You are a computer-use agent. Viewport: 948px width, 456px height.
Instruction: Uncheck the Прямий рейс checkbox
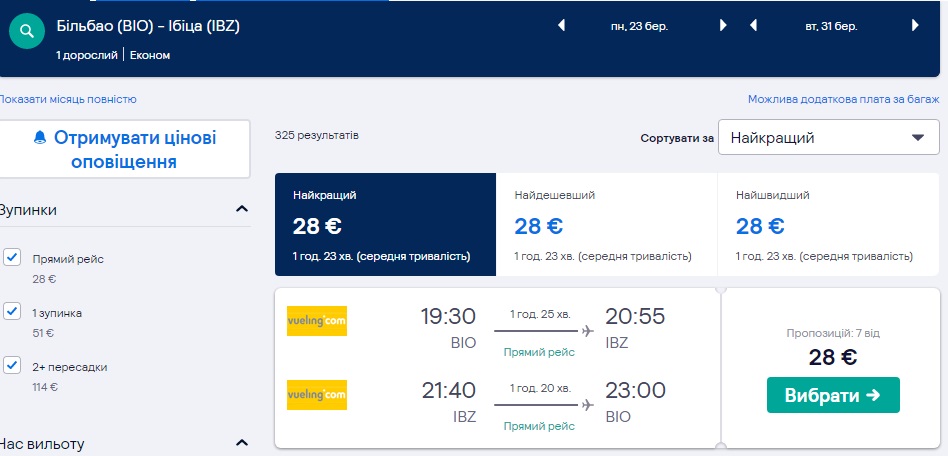click(x=12, y=258)
